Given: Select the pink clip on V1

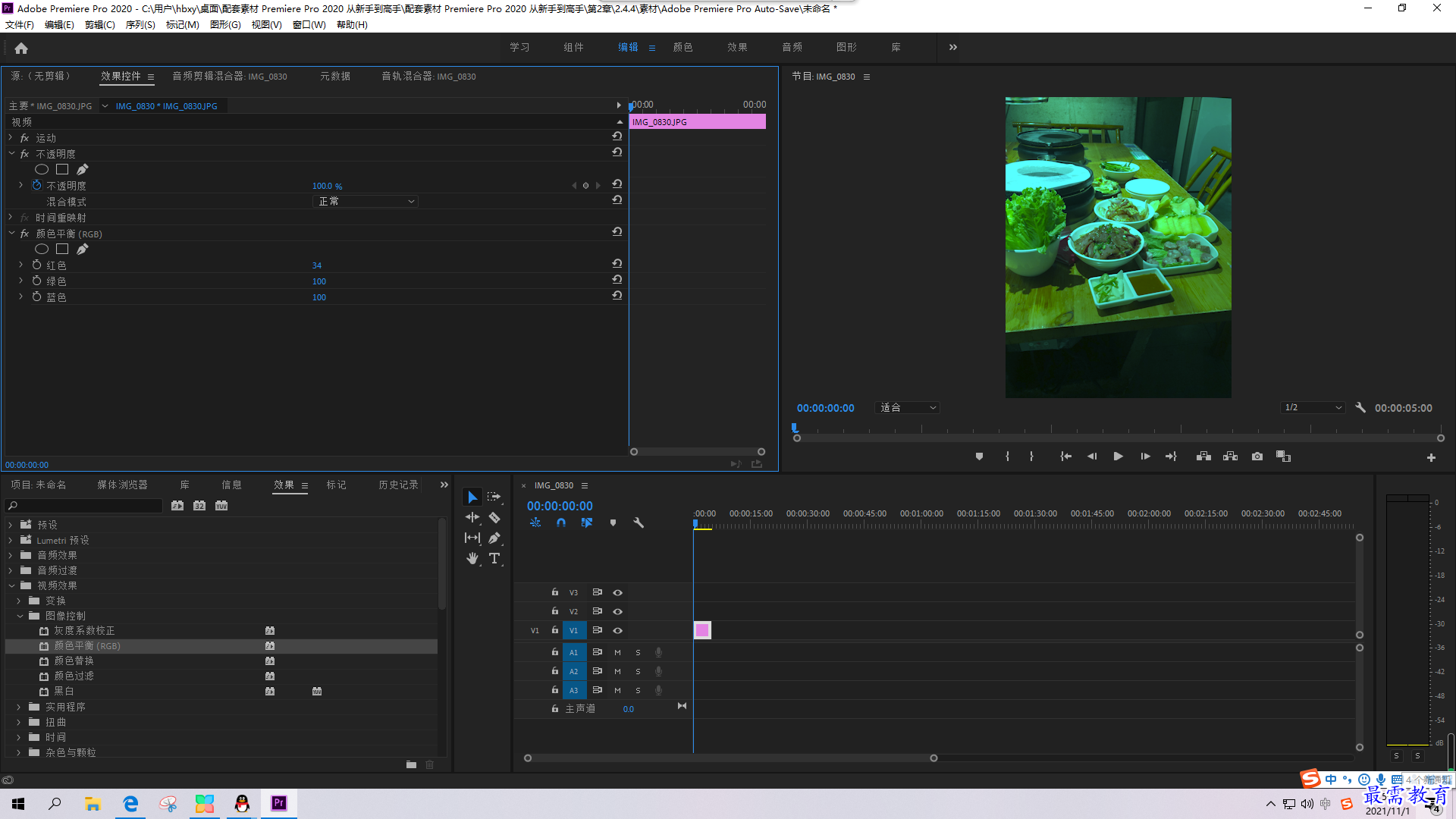Looking at the screenshot, I should point(702,629).
